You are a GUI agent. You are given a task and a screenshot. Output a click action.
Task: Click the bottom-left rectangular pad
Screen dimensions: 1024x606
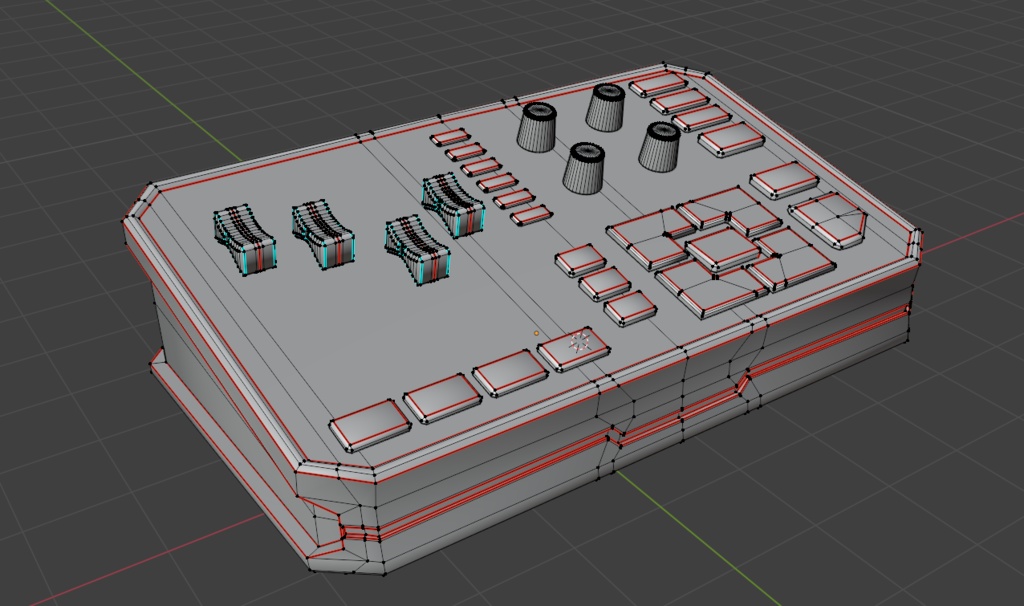tap(370, 425)
